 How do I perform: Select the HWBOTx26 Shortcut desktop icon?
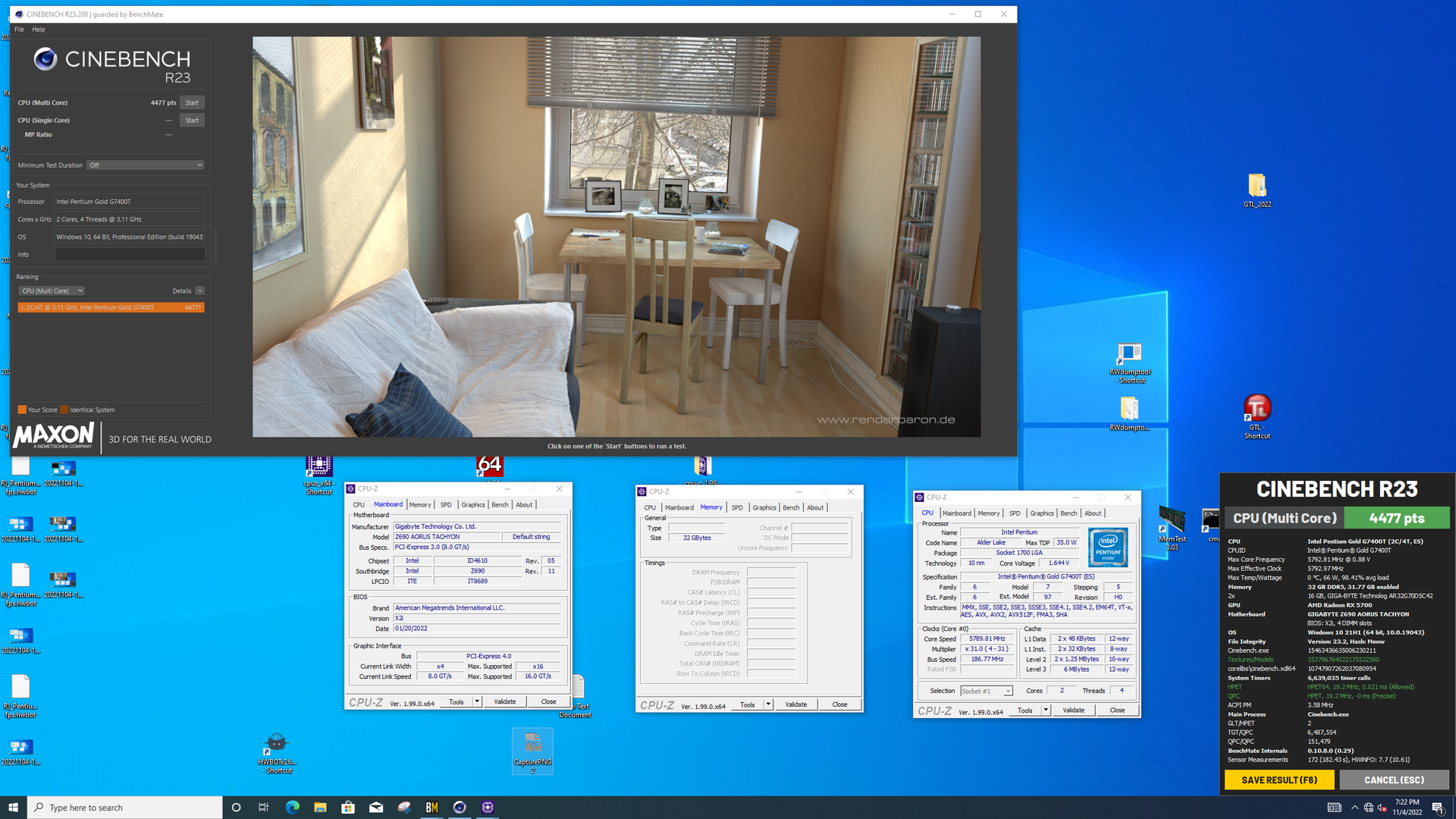(277, 754)
